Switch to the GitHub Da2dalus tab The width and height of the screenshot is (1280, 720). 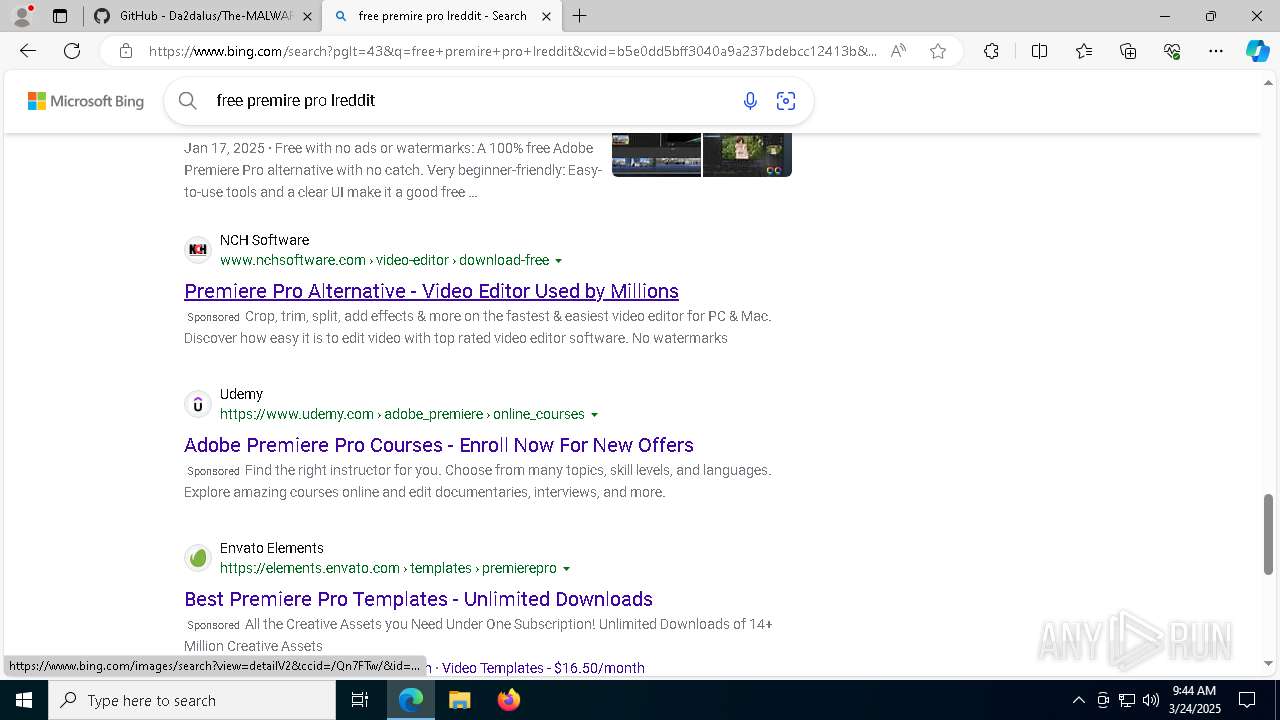(200, 16)
